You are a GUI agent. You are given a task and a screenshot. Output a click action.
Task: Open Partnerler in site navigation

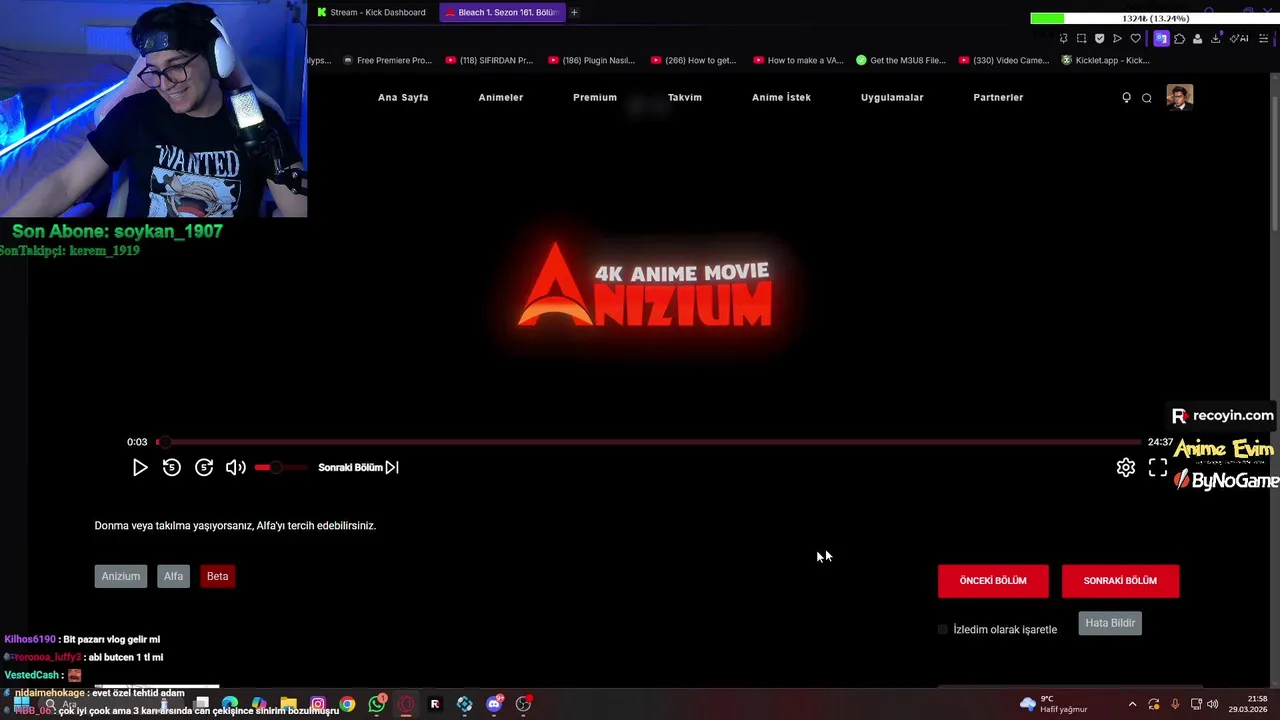(x=998, y=97)
